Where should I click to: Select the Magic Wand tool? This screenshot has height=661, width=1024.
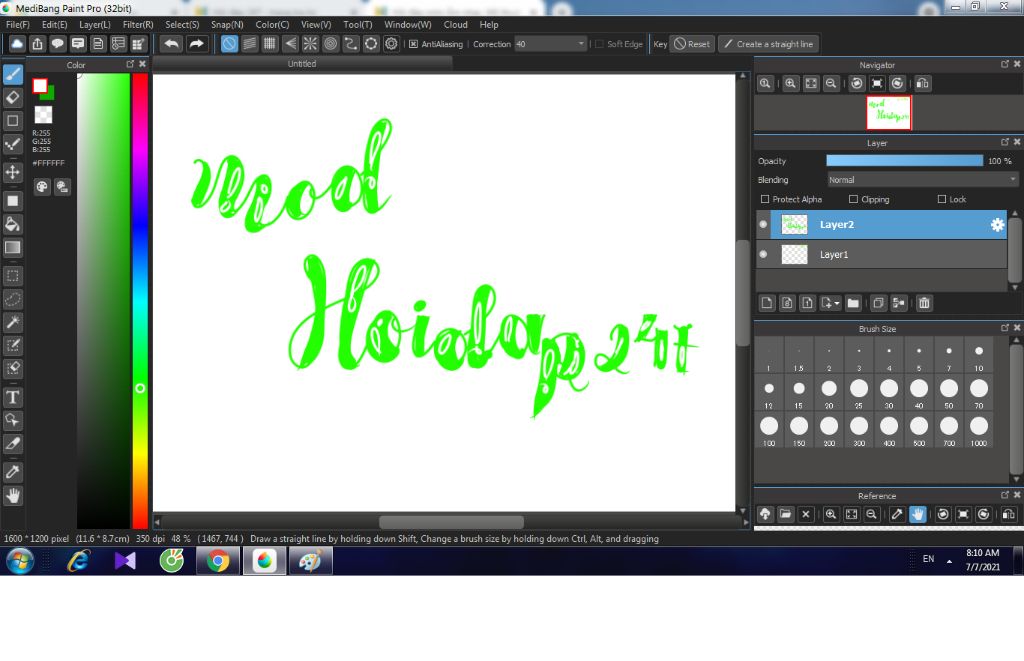[13, 322]
